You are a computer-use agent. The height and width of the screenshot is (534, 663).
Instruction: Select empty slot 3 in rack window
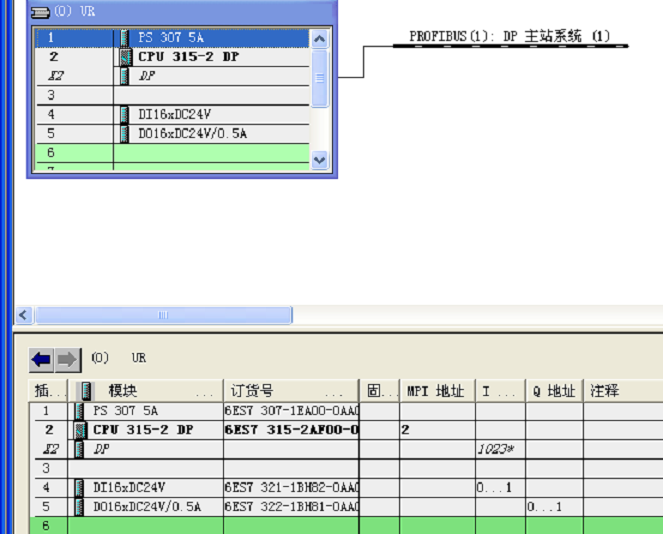173,95
